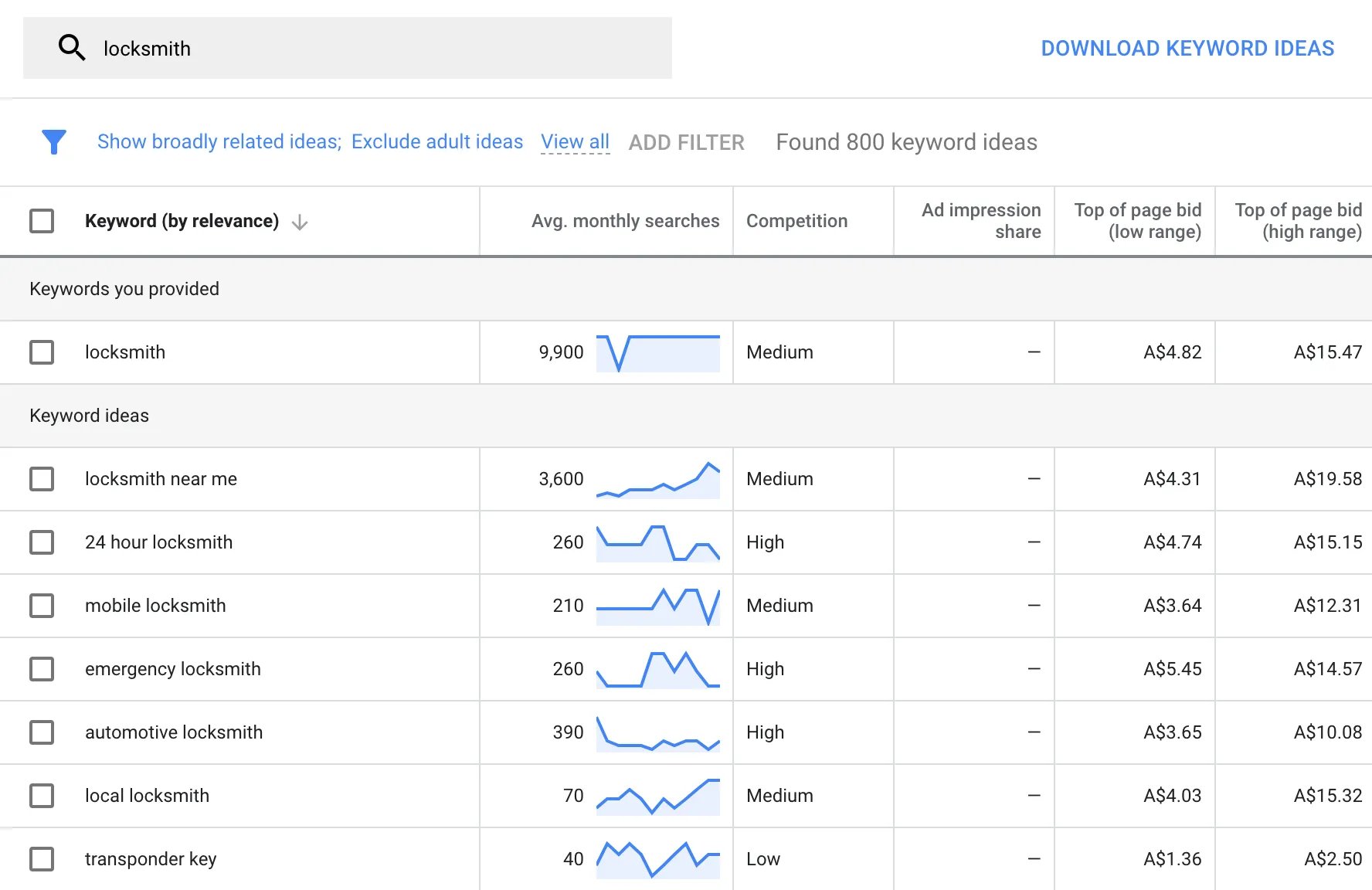Screen dimensions: 1372x890
Task: Click the 'emergency locksmith' keyword text
Action: 173,669
